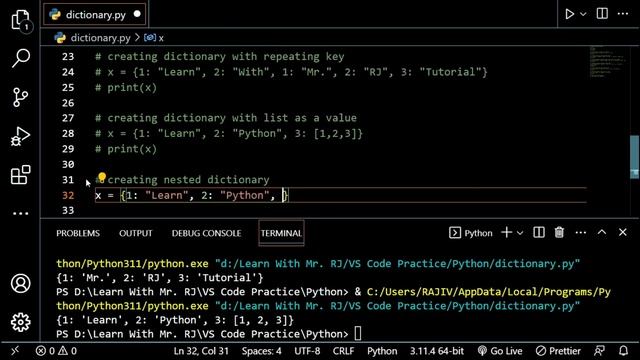
Task: Open the Extensions view
Action: pyautogui.click(x=20, y=175)
